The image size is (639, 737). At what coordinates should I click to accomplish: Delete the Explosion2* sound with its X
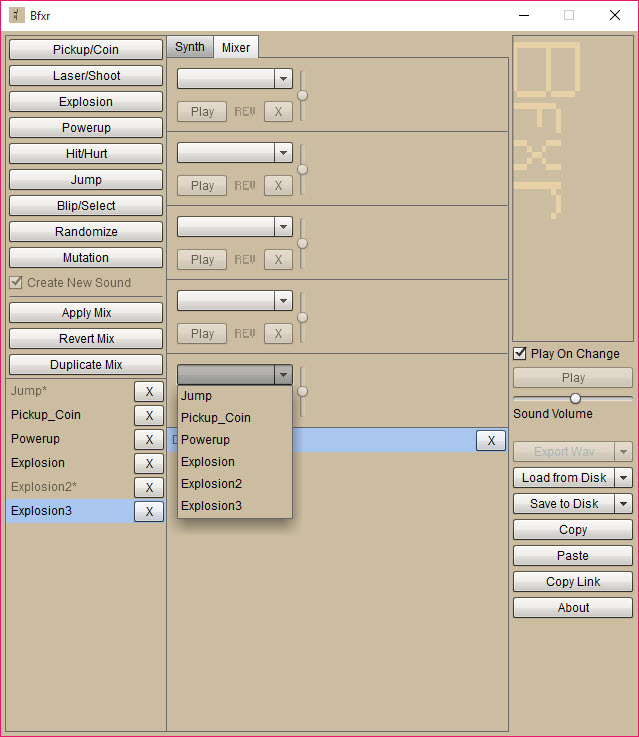pos(149,487)
